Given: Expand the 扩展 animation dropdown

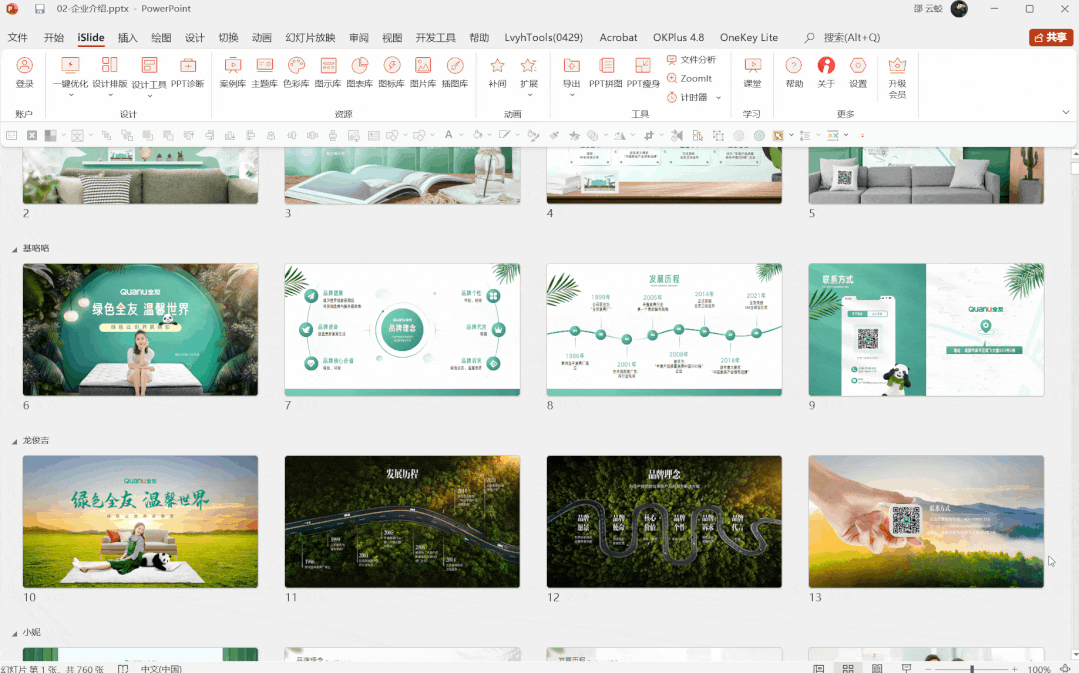Looking at the screenshot, I should (x=529, y=95).
